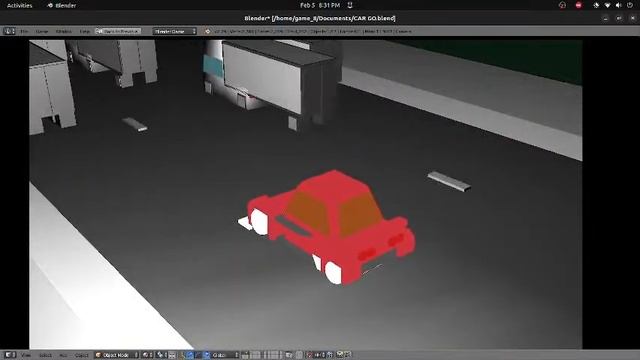Toggle the 3D manipulator widget
The width and height of the screenshot is (640, 360).
pos(183,355)
